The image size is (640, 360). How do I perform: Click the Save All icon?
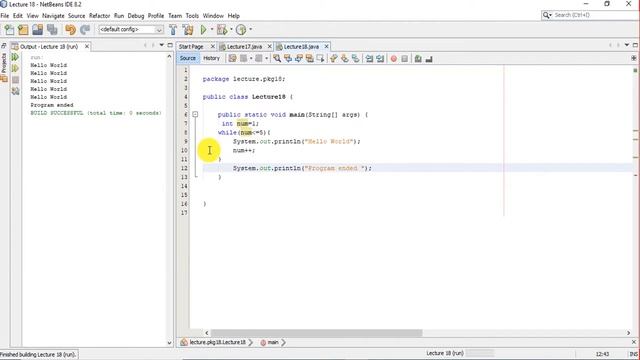[x=52, y=29]
